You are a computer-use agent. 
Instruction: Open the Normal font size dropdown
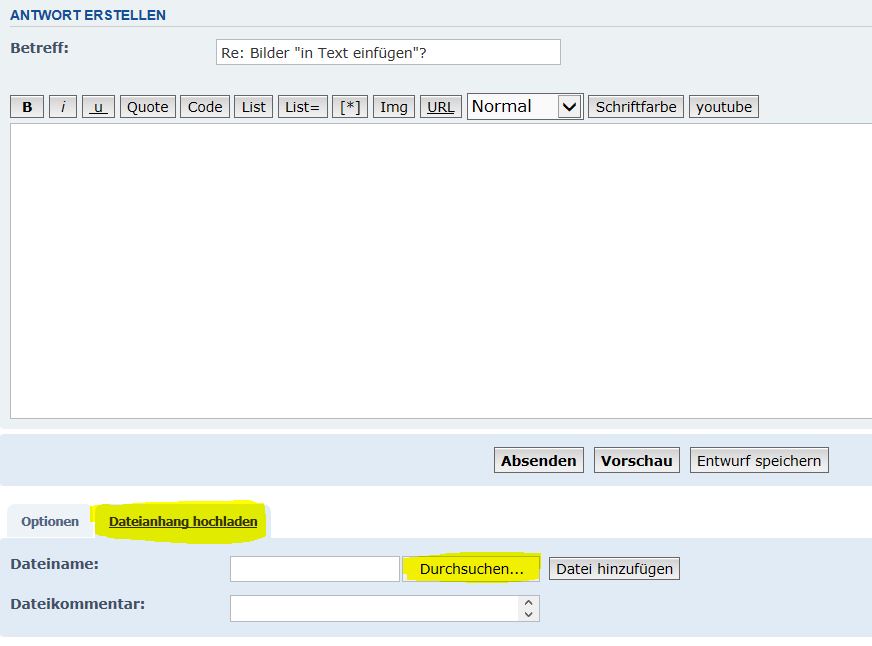(x=525, y=107)
